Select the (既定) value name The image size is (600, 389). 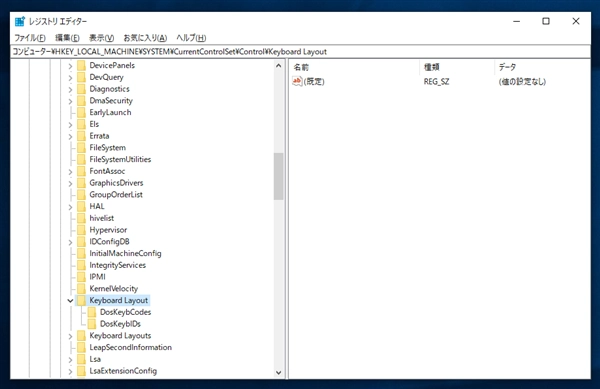314,81
